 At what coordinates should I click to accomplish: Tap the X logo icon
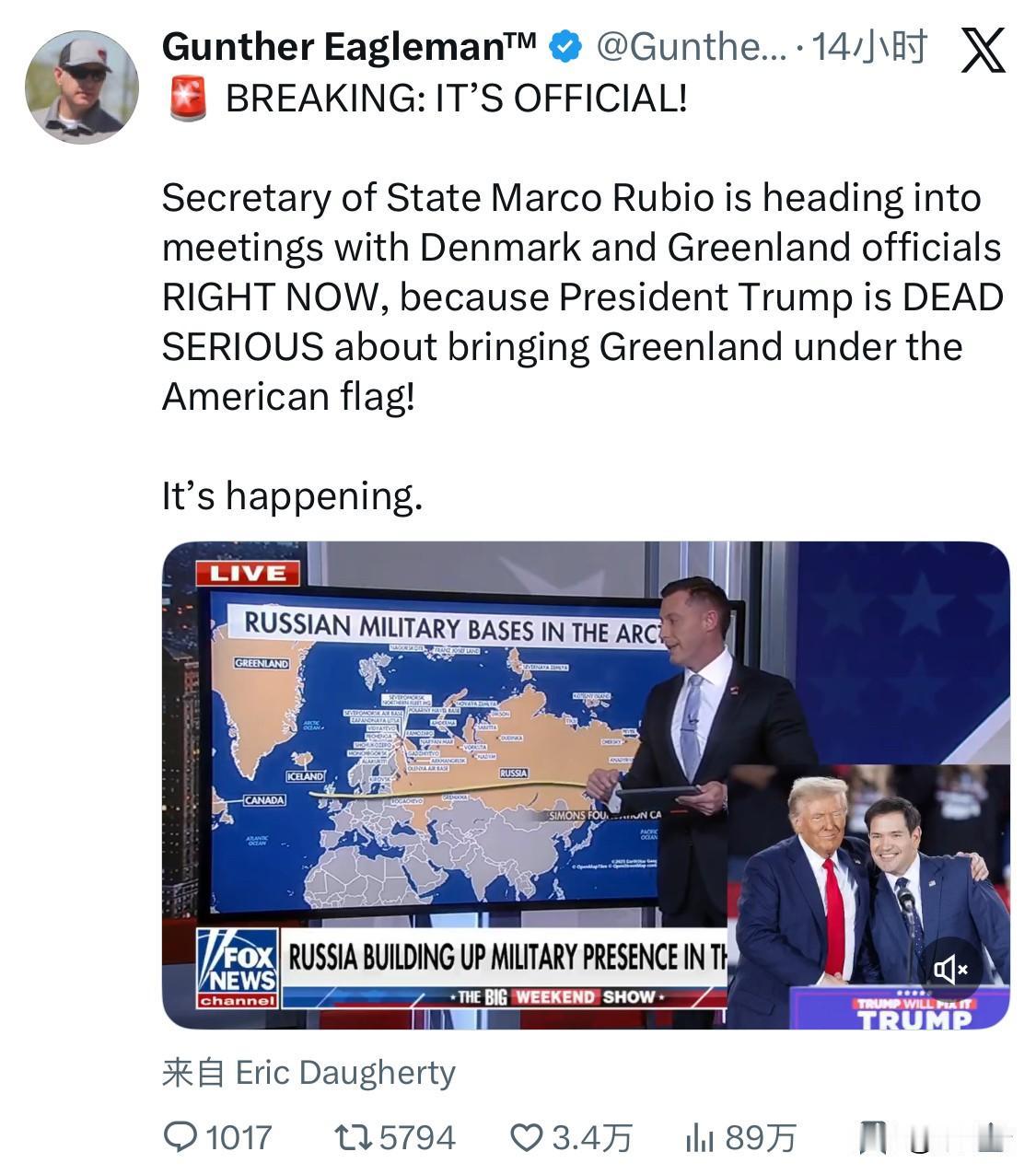coord(983,50)
